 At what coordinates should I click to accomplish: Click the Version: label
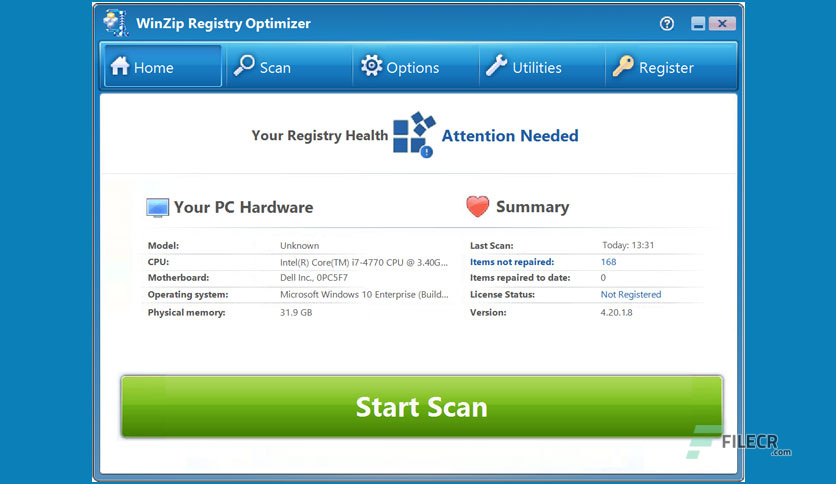(x=488, y=312)
